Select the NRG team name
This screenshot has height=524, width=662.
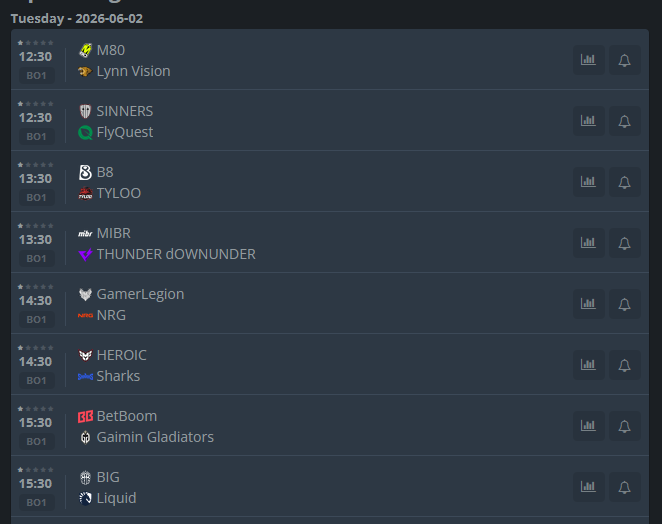(x=111, y=315)
